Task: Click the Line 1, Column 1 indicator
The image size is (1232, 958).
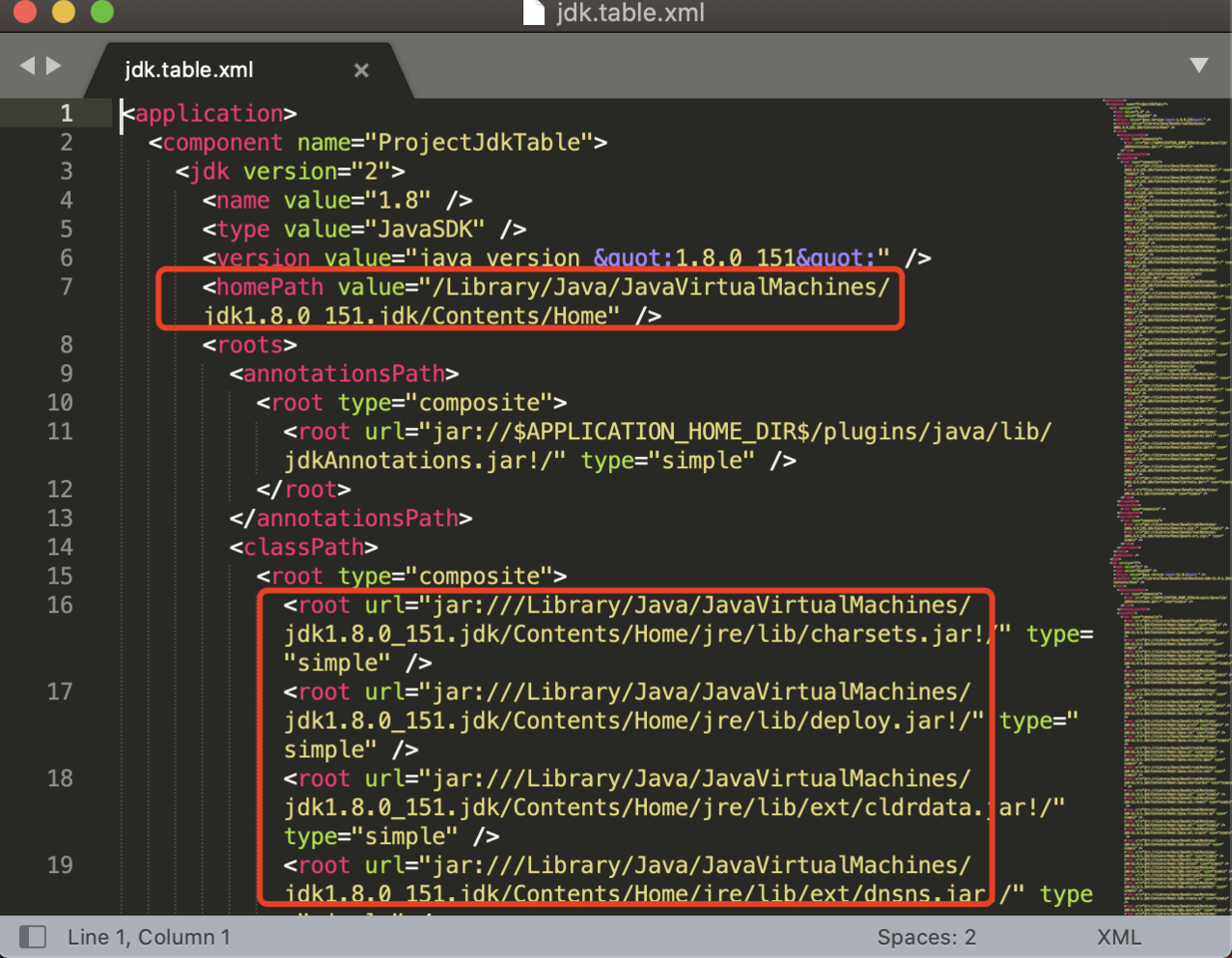Action: pyautogui.click(x=149, y=937)
